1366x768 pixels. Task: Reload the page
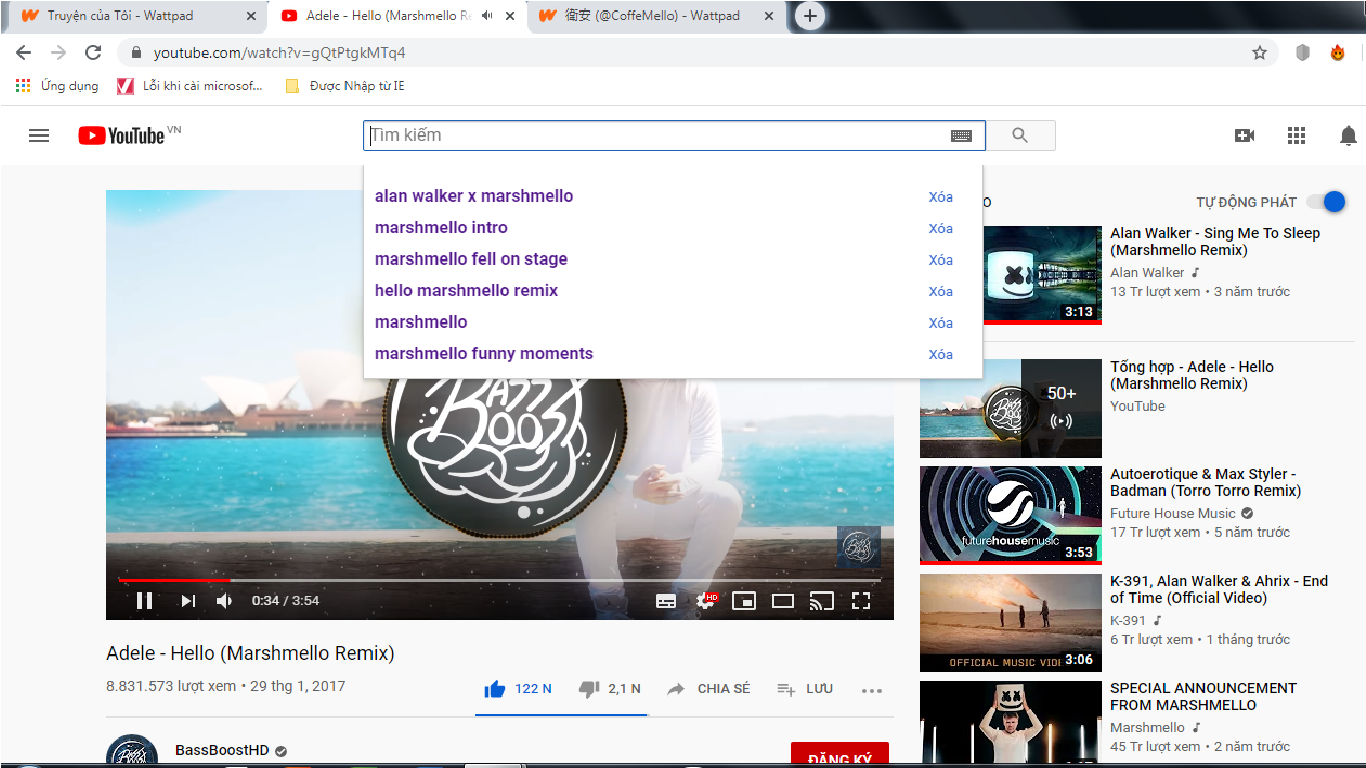point(93,53)
